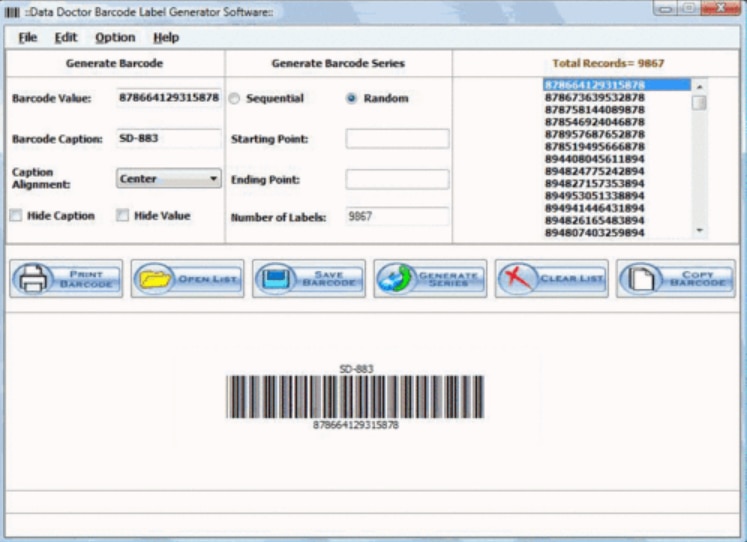Click the barcode app icon in title bar
The image size is (747, 542).
pos(13,9)
